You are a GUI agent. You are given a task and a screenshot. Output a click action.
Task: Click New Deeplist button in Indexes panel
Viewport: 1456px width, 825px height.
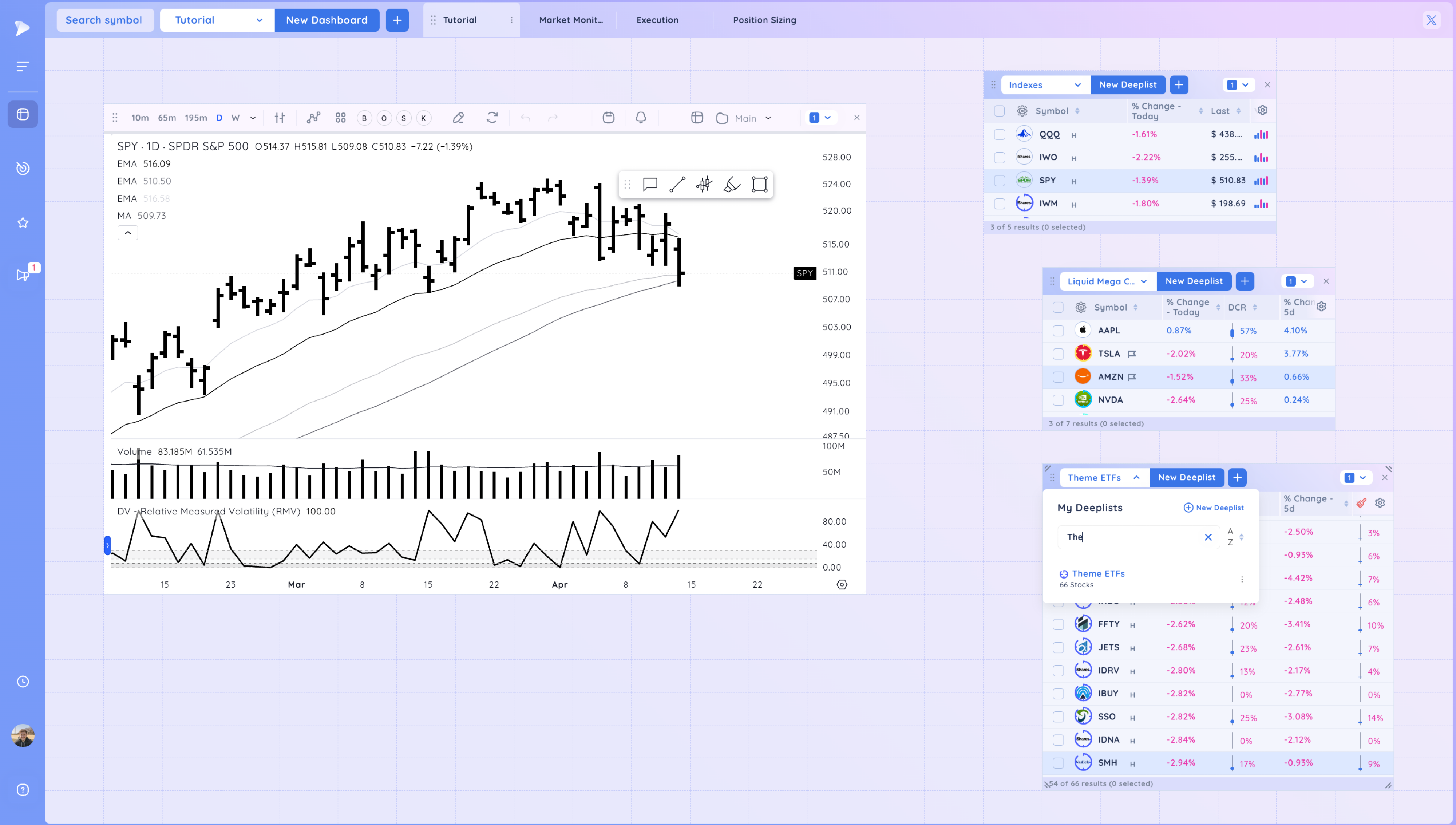coord(1128,85)
